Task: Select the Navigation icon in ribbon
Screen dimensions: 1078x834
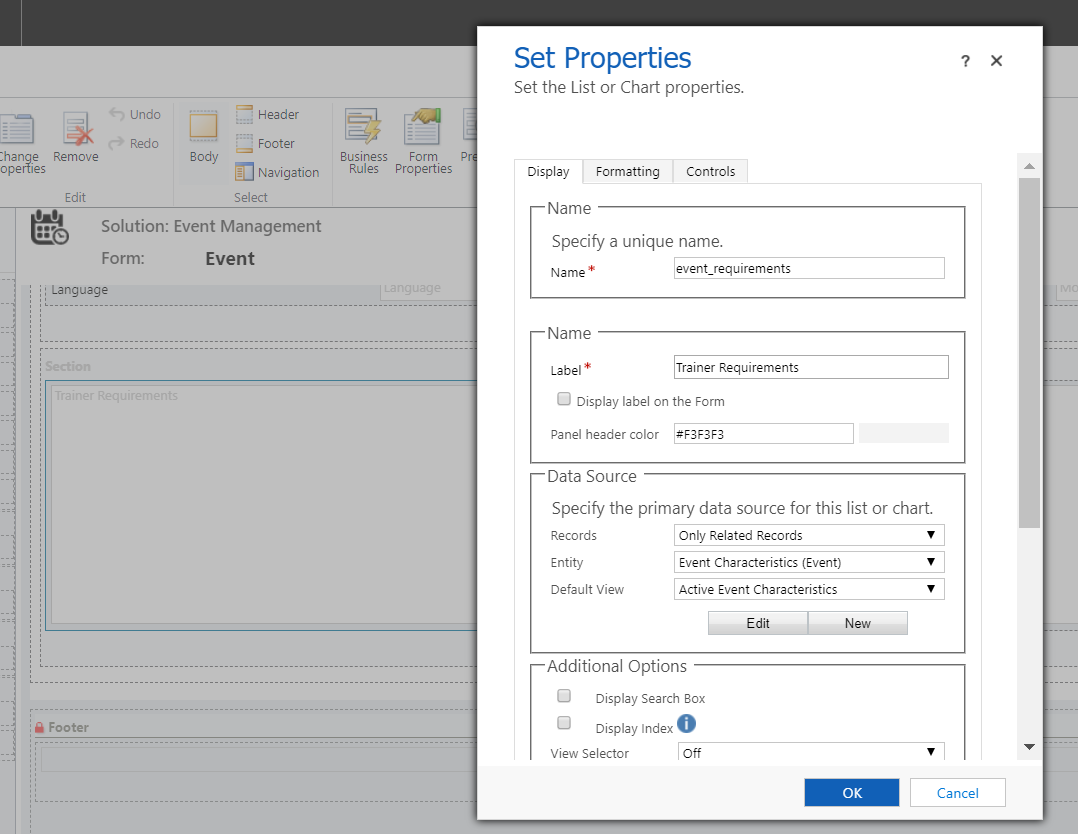Action: click(x=245, y=172)
